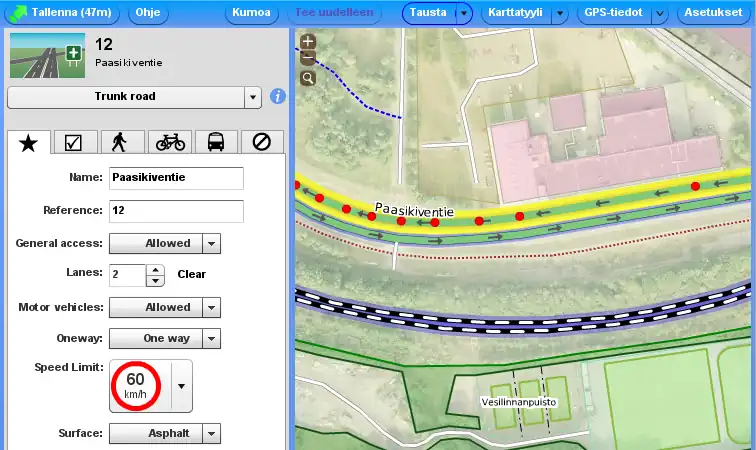Open the General access dropdown

pos(210,243)
